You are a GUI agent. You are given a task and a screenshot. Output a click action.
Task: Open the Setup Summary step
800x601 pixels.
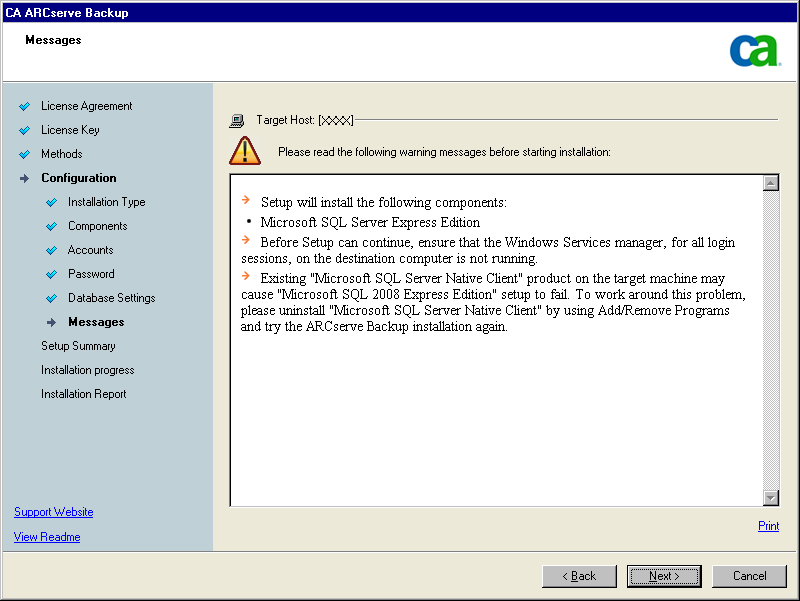click(78, 346)
